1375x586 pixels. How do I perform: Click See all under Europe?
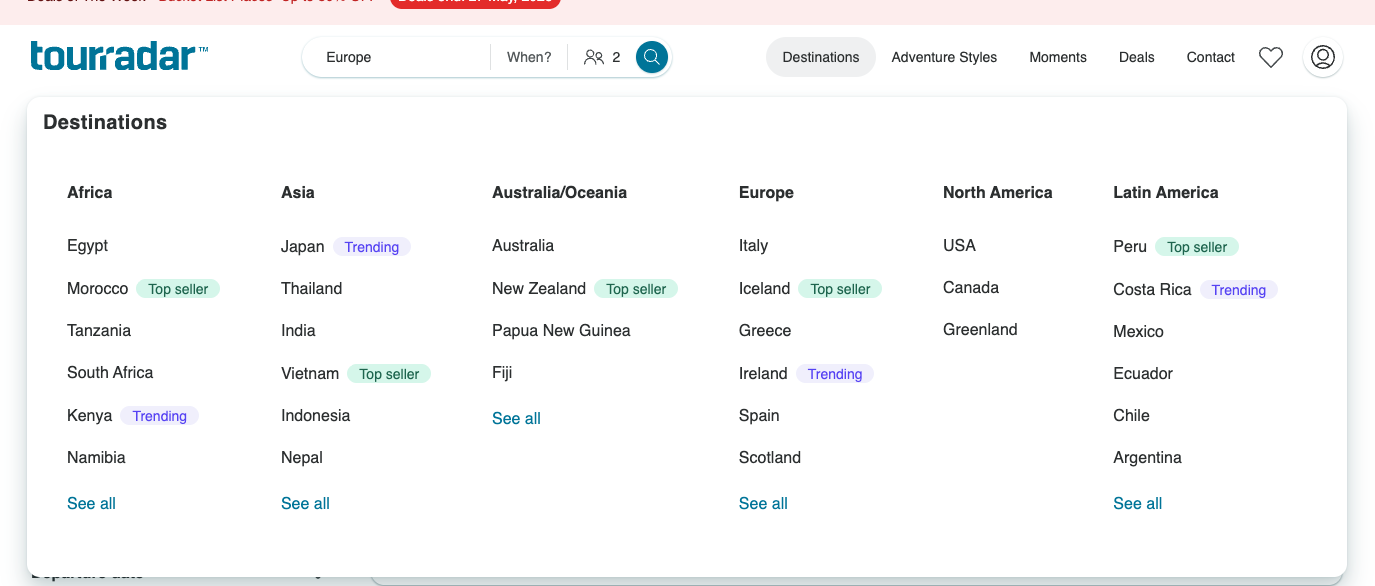pos(763,503)
